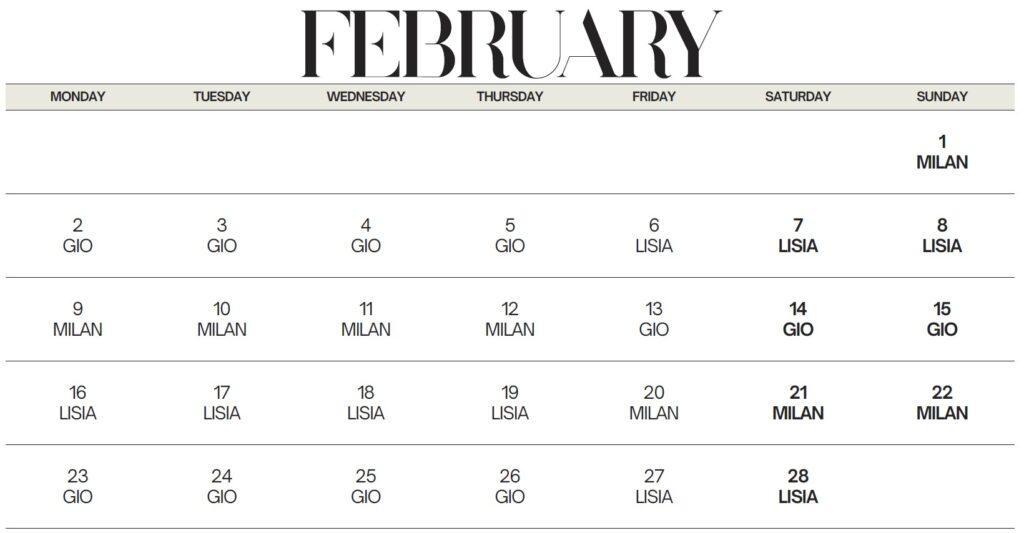Click date 24 labeled GIO

(x=222, y=486)
